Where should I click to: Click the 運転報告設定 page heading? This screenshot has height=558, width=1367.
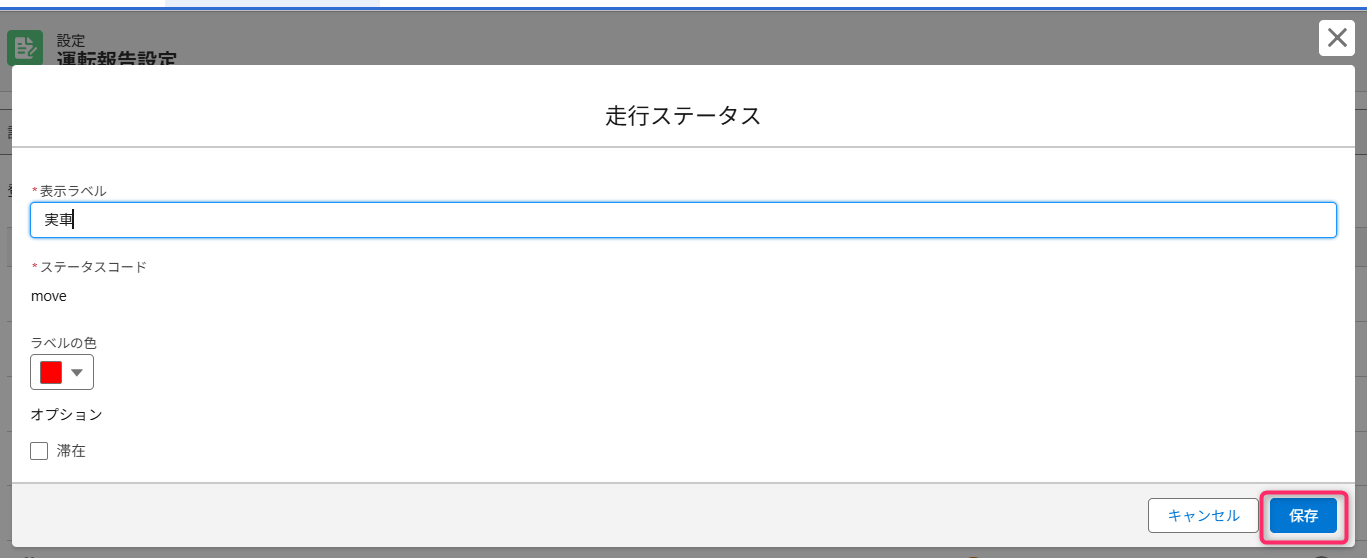coord(116,59)
